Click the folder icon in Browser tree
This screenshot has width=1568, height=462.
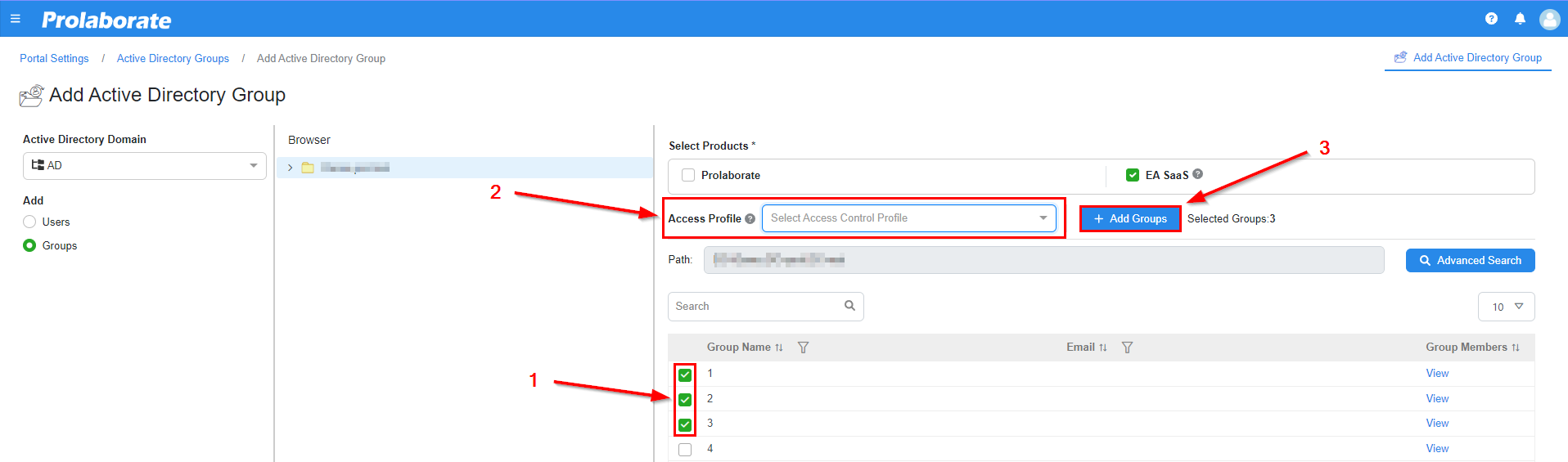point(308,168)
